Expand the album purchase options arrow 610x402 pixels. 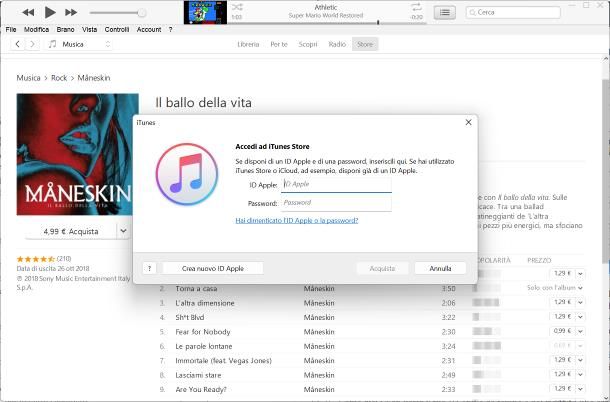coord(123,232)
